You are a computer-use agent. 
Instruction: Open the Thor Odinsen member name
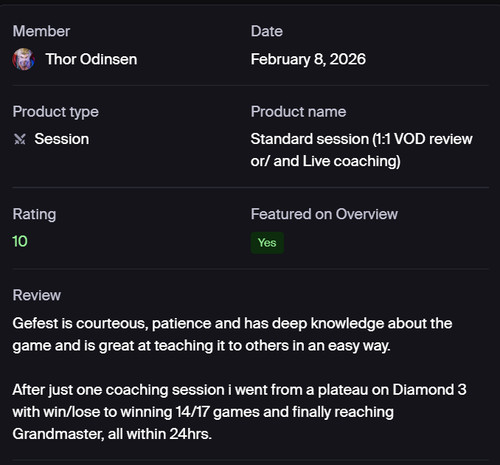pyautogui.click(x=91, y=59)
